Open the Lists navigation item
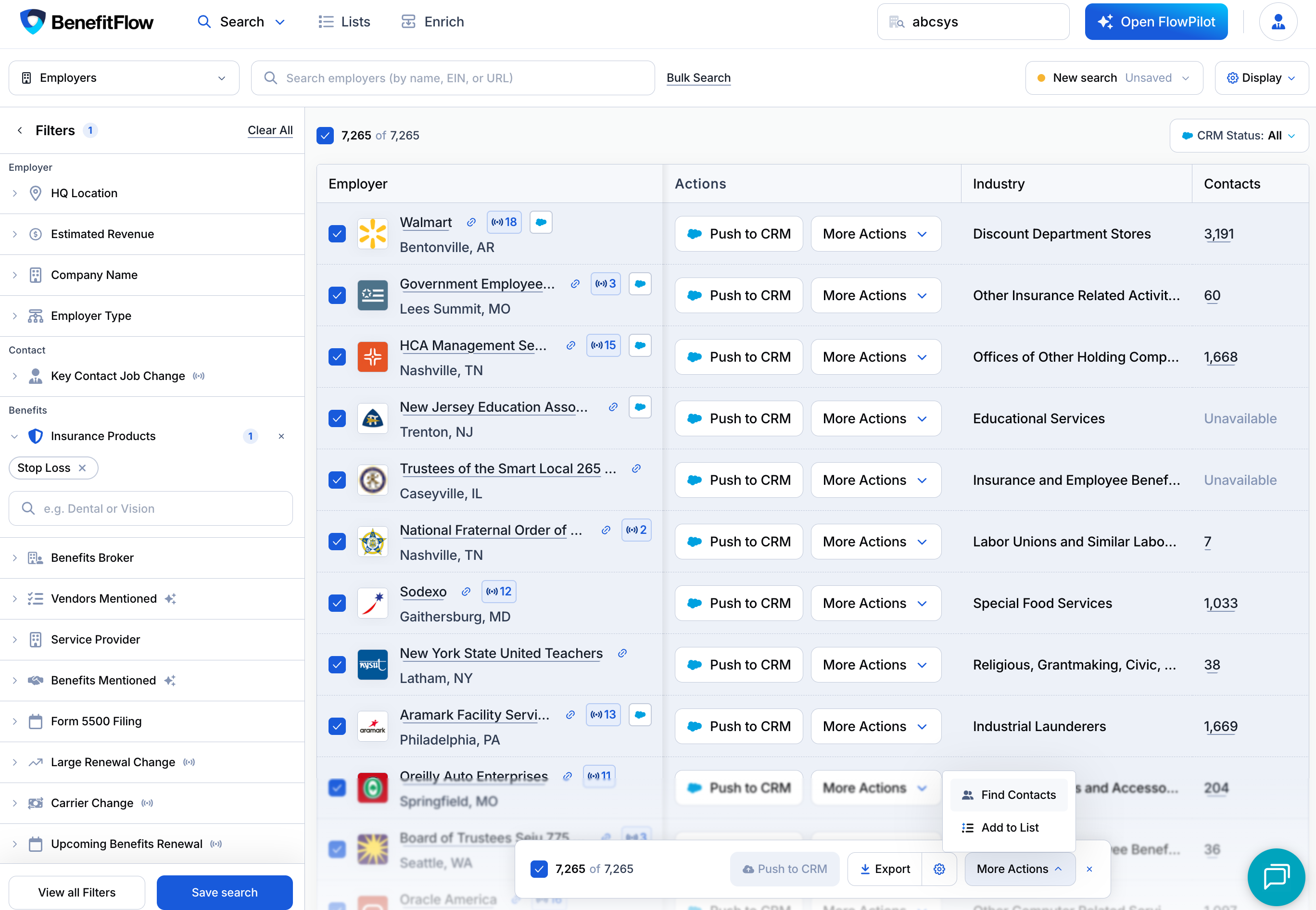This screenshot has height=910, width=1316. tap(344, 22)
